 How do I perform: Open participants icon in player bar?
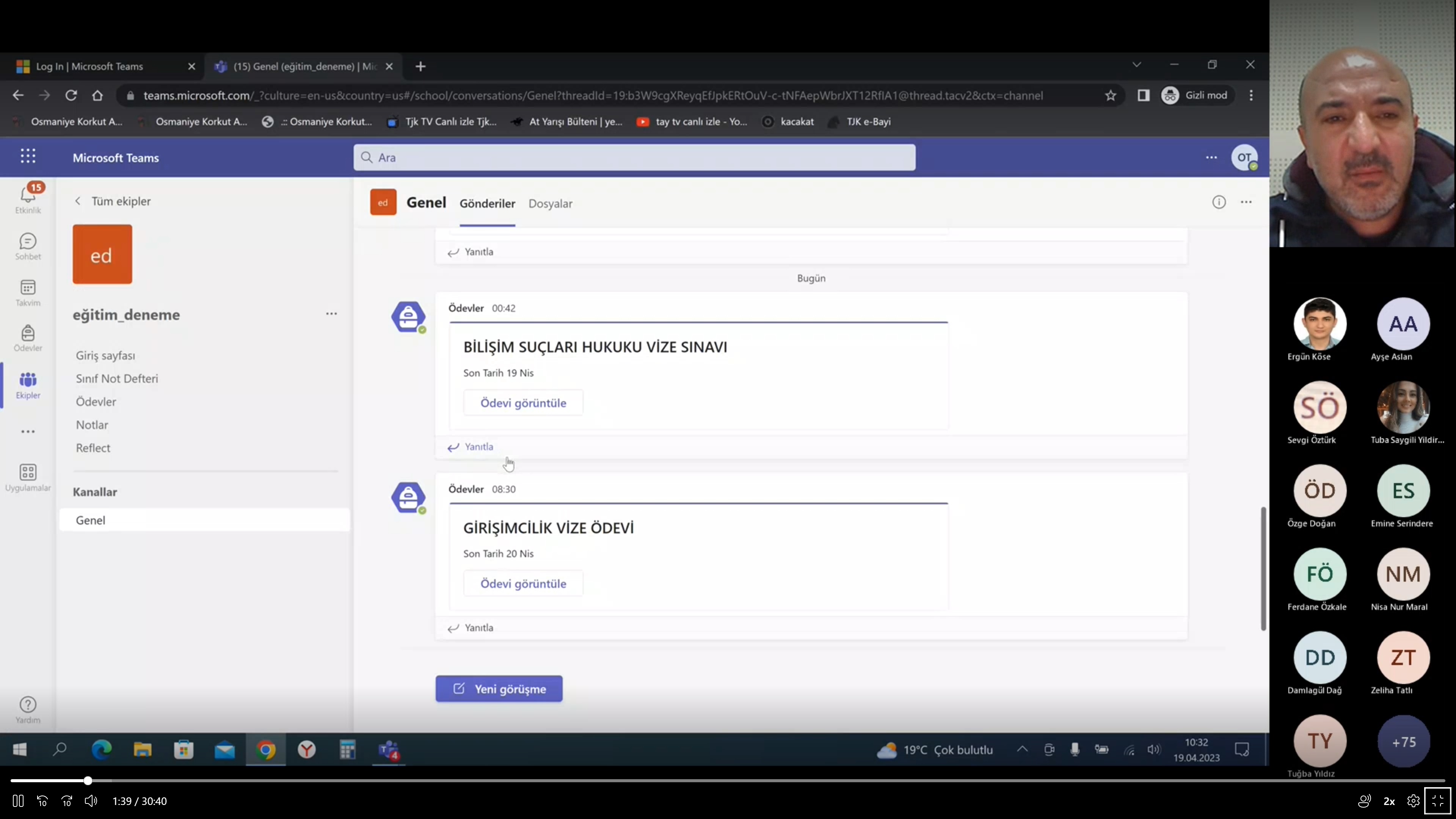coord(1365,801)
